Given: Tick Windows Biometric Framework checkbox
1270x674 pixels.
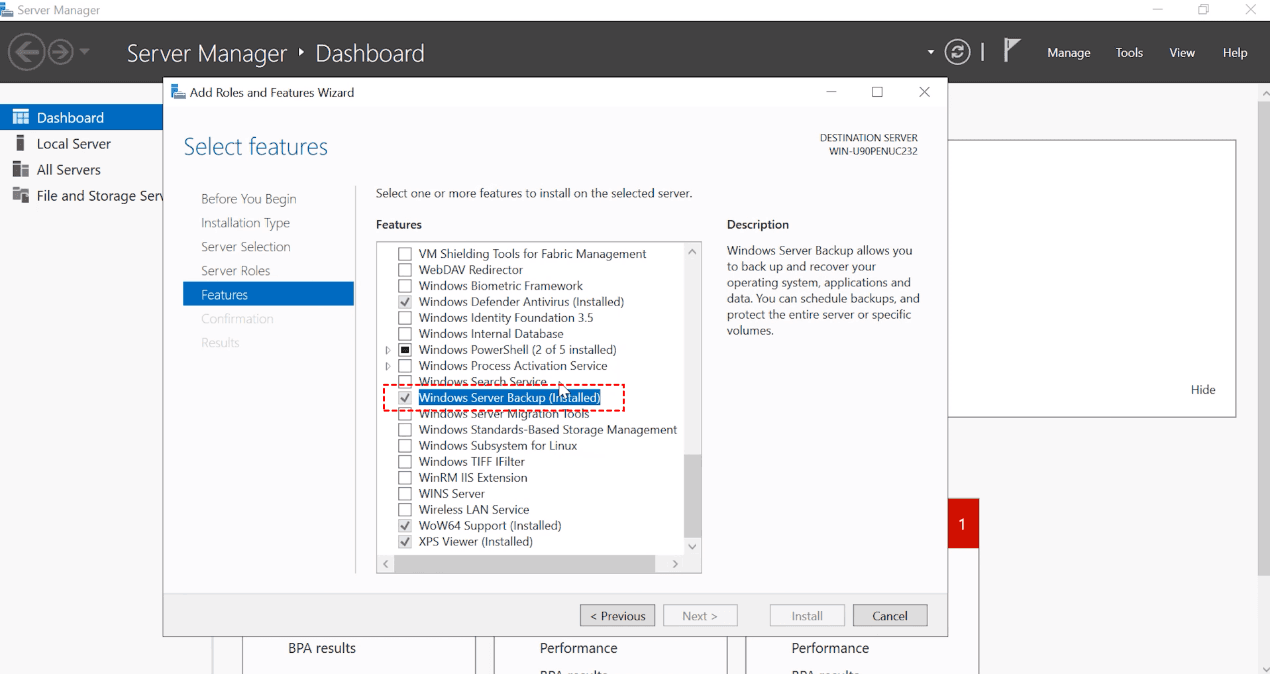Looking at the screenshot, I should [x=405, y=286].
